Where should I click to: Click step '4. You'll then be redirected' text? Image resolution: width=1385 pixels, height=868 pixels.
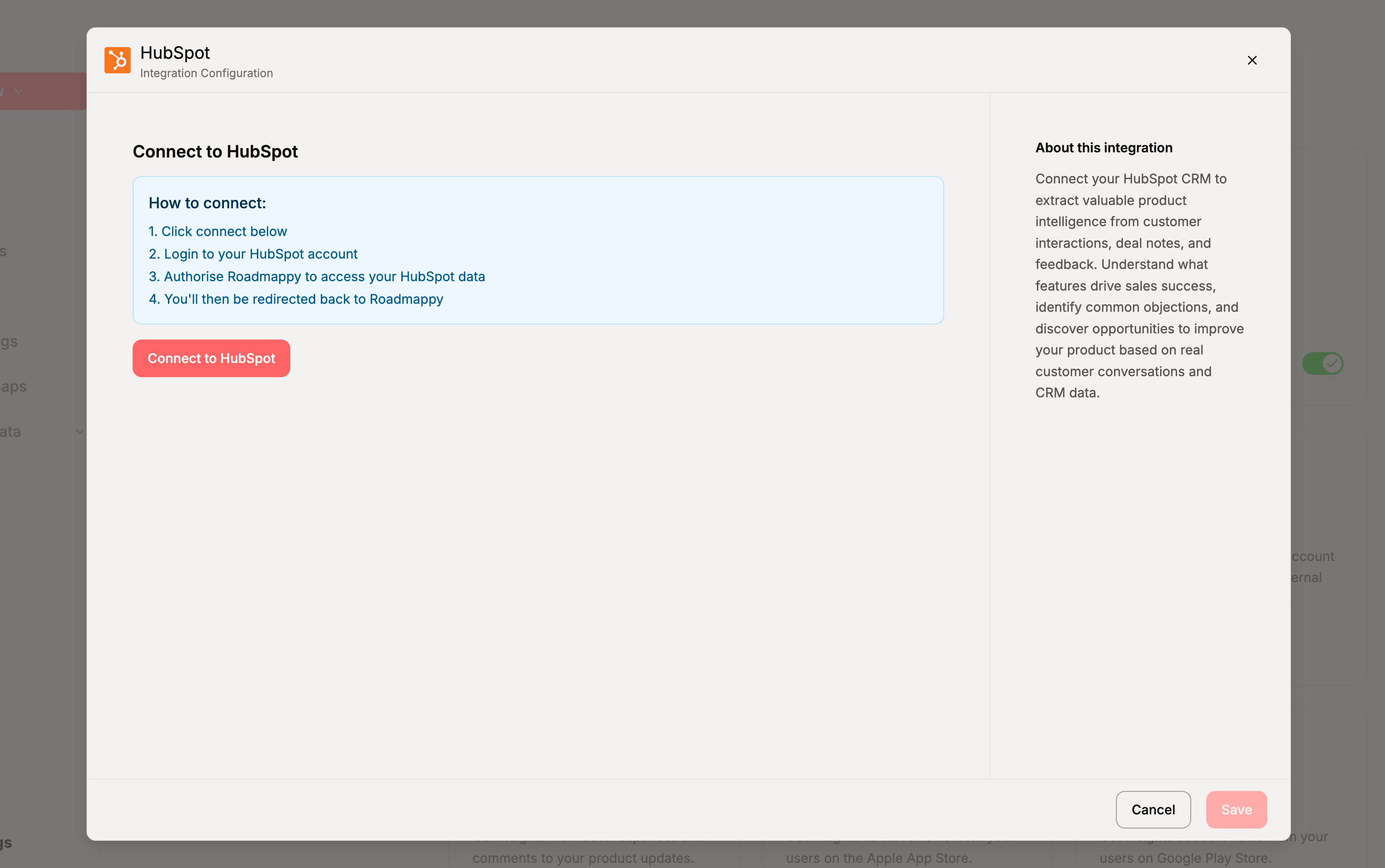click(x=296, y=299)
